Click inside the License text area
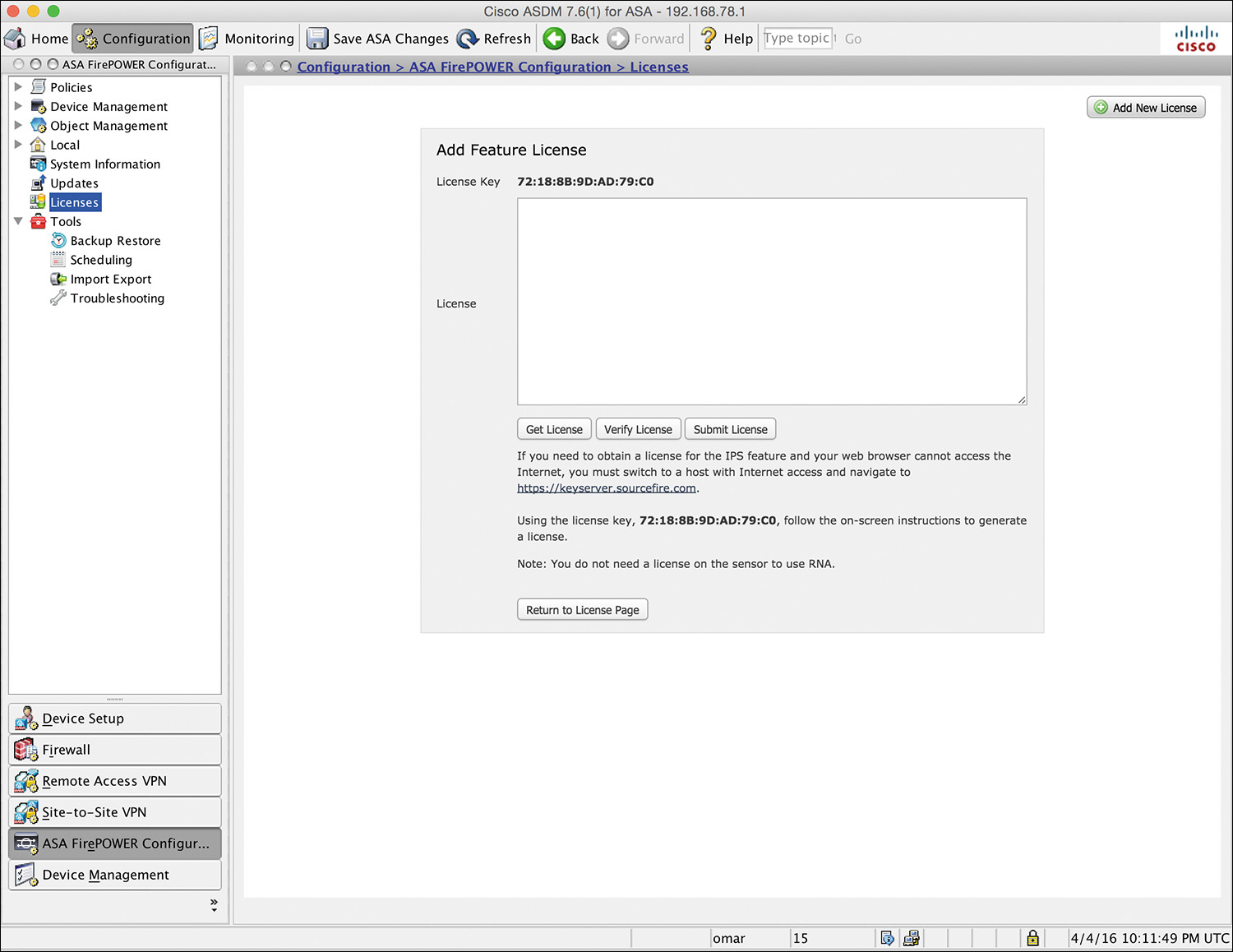The image size is (1233, 952). pos(772,301)
